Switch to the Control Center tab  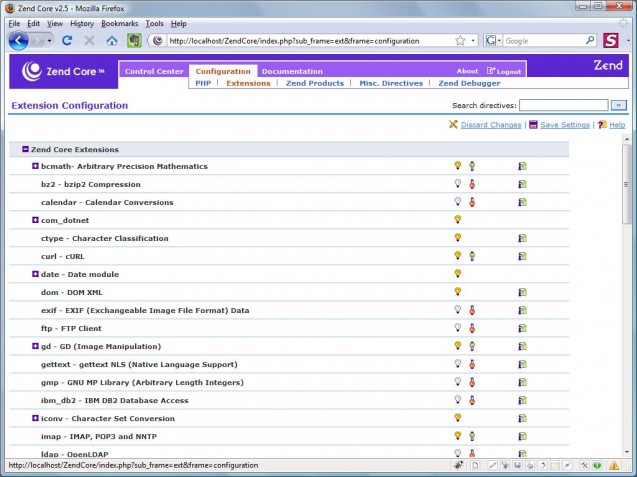click(154, 71)
